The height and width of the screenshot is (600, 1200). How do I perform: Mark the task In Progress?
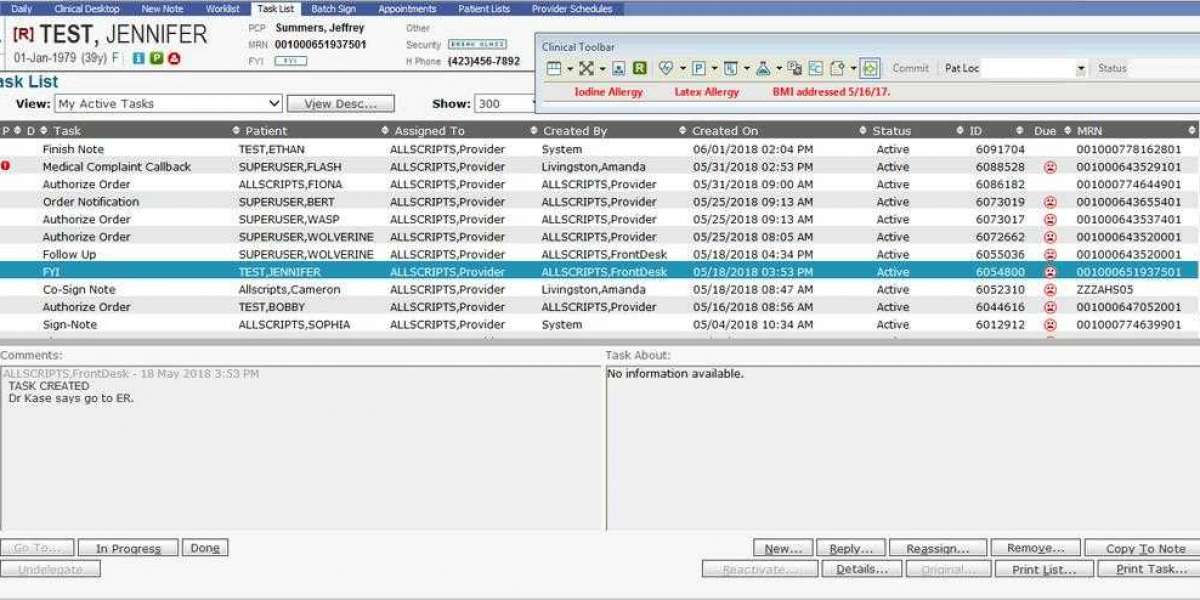pyautogui.click(x=128, y=548)
